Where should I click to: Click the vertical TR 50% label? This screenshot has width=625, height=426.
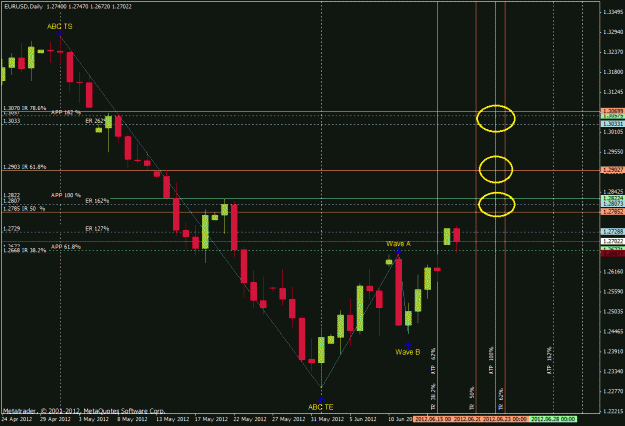pyautogui.click(x=472, y=399)
